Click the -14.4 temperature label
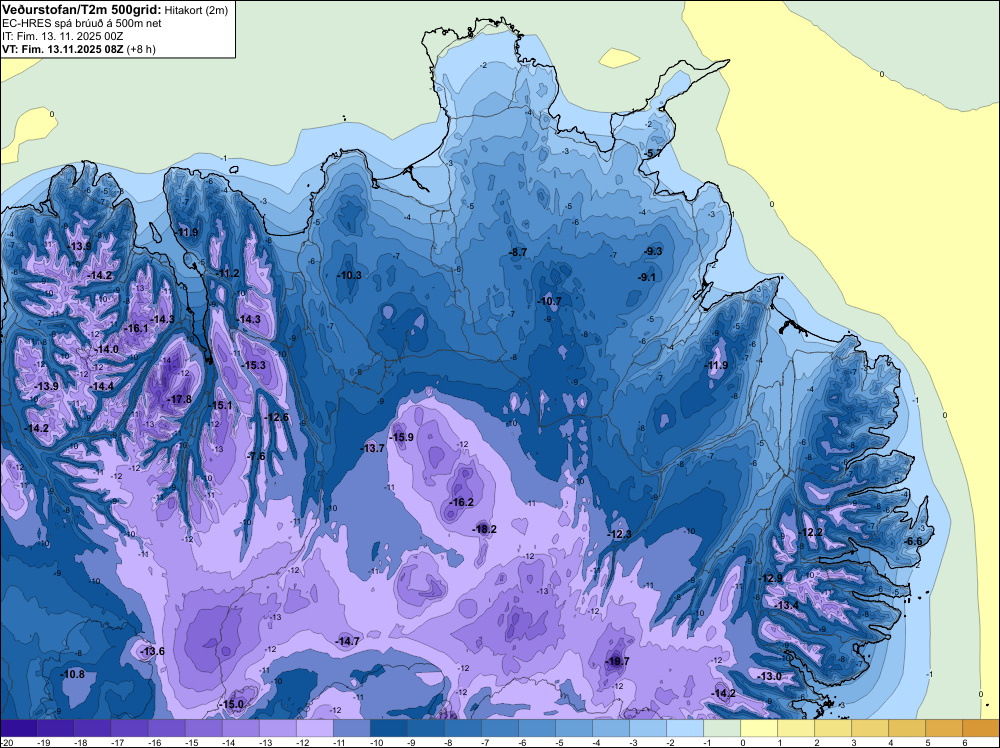Viewport: 1000px width, 748px height. (x=102, y=386)
